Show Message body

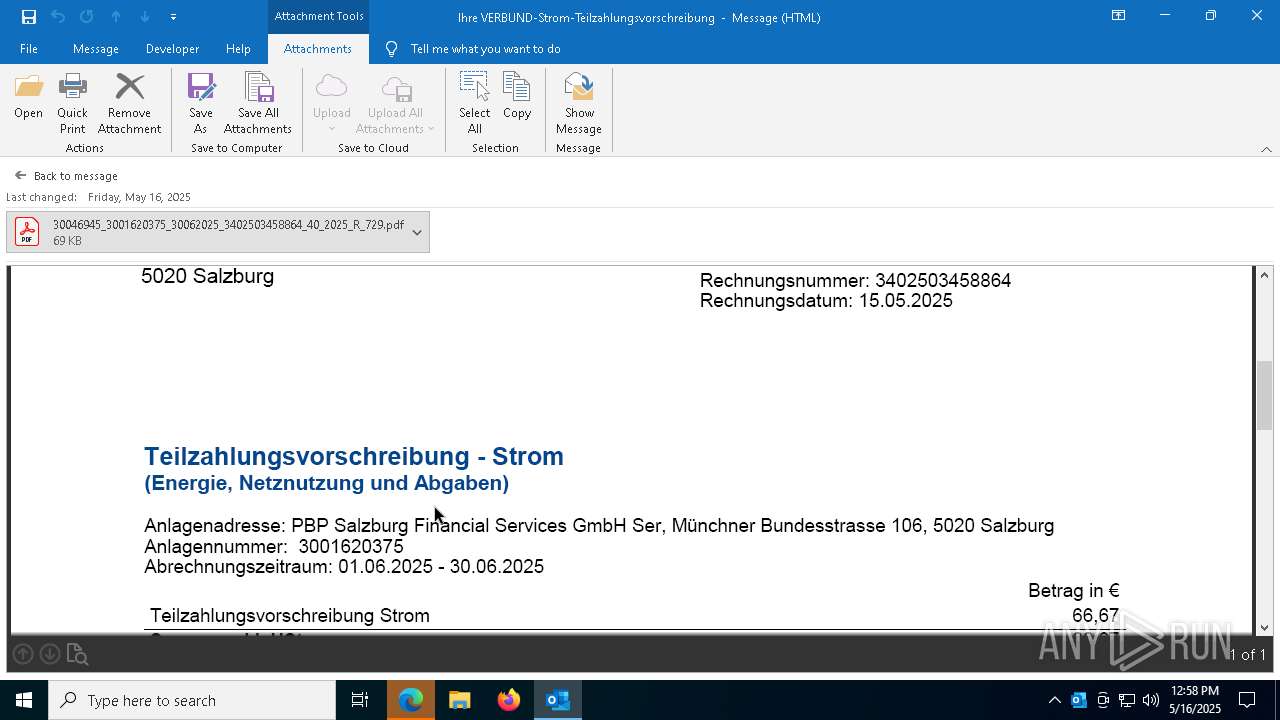pos(579,104)
